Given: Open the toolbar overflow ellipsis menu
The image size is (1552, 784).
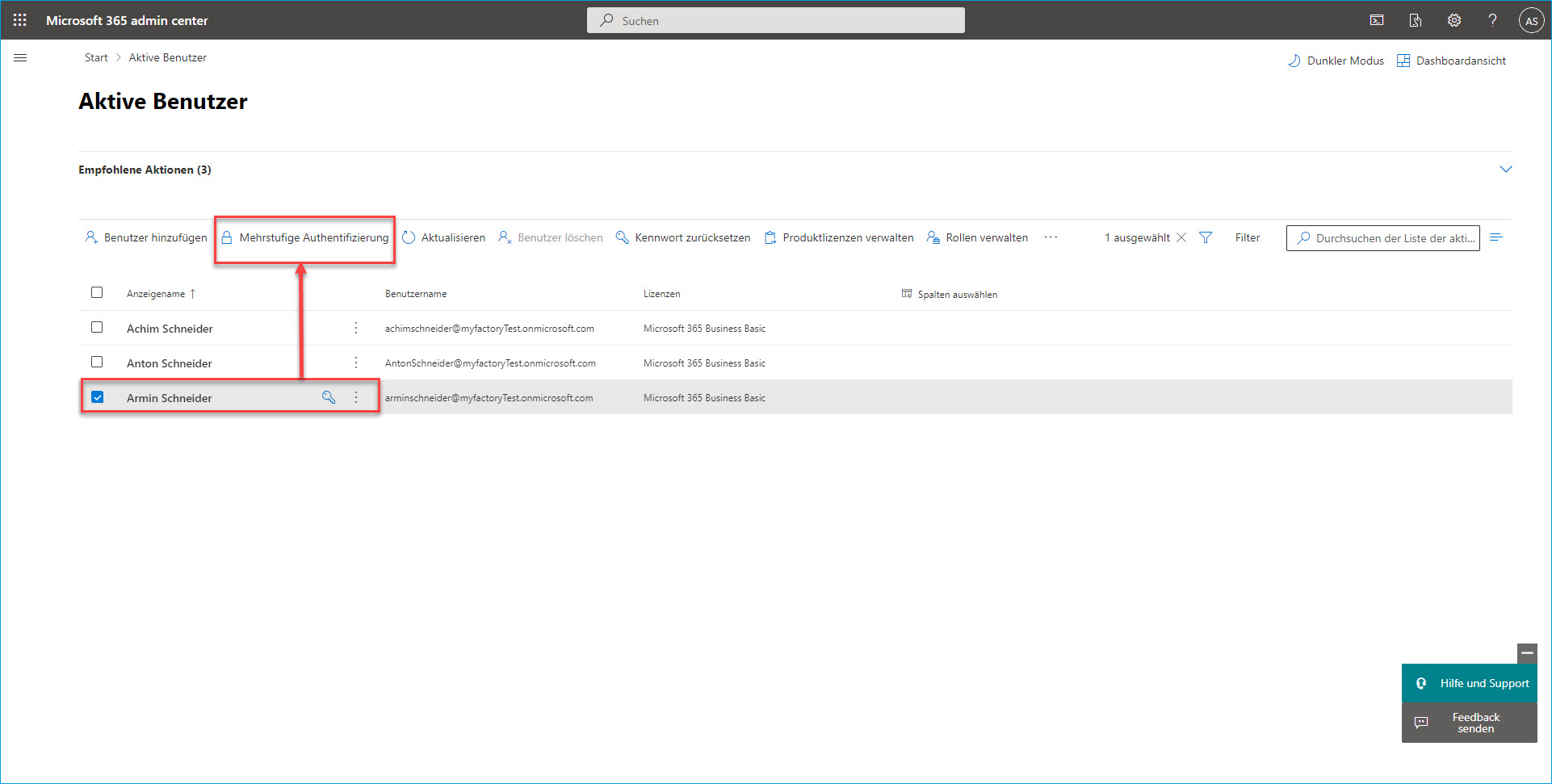Looking at the screenshot, I should click(x=1051, y=237).
